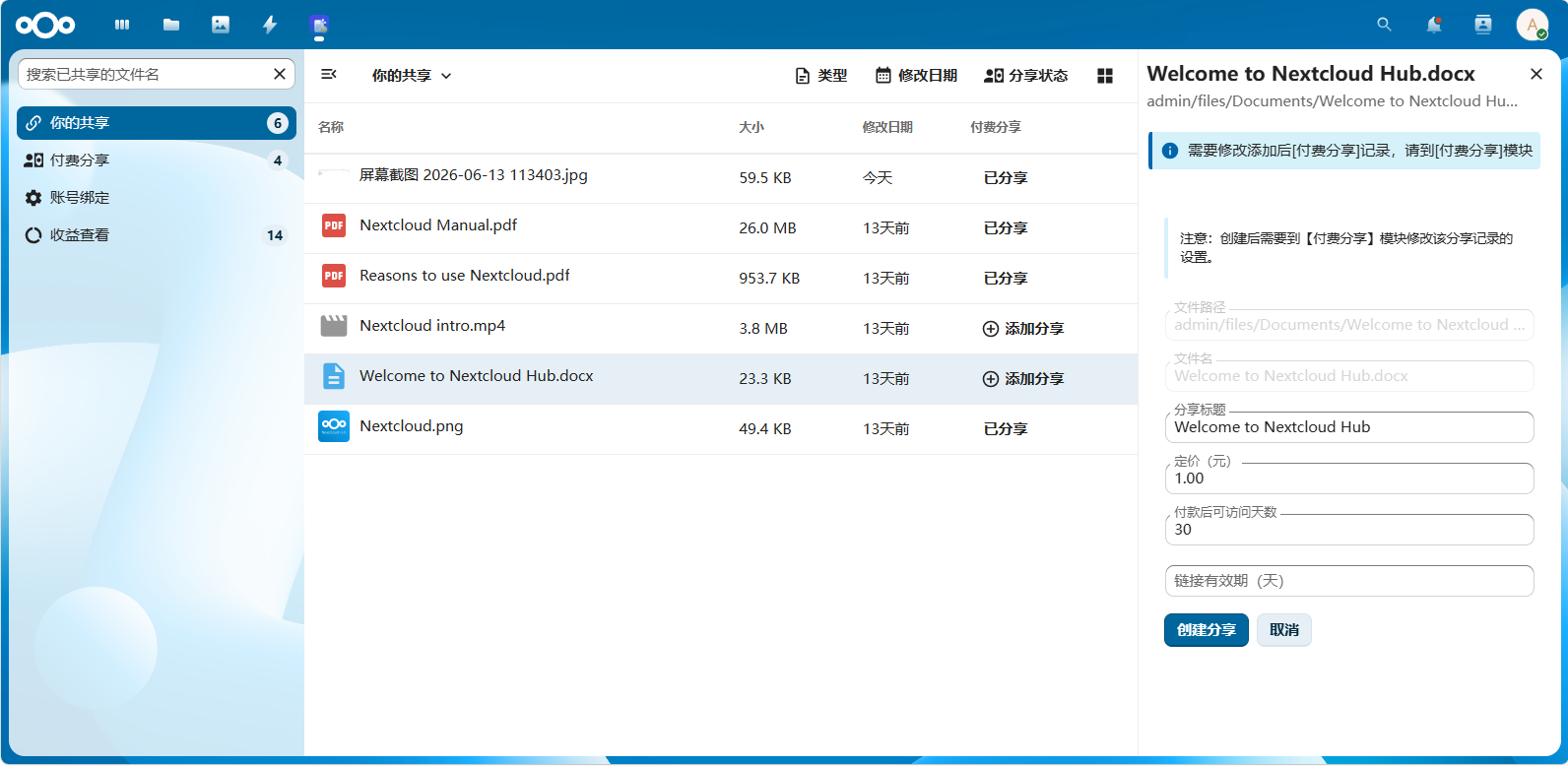
Task: Click the 付款后可访问天数 input field
Action: (1349, 530)
